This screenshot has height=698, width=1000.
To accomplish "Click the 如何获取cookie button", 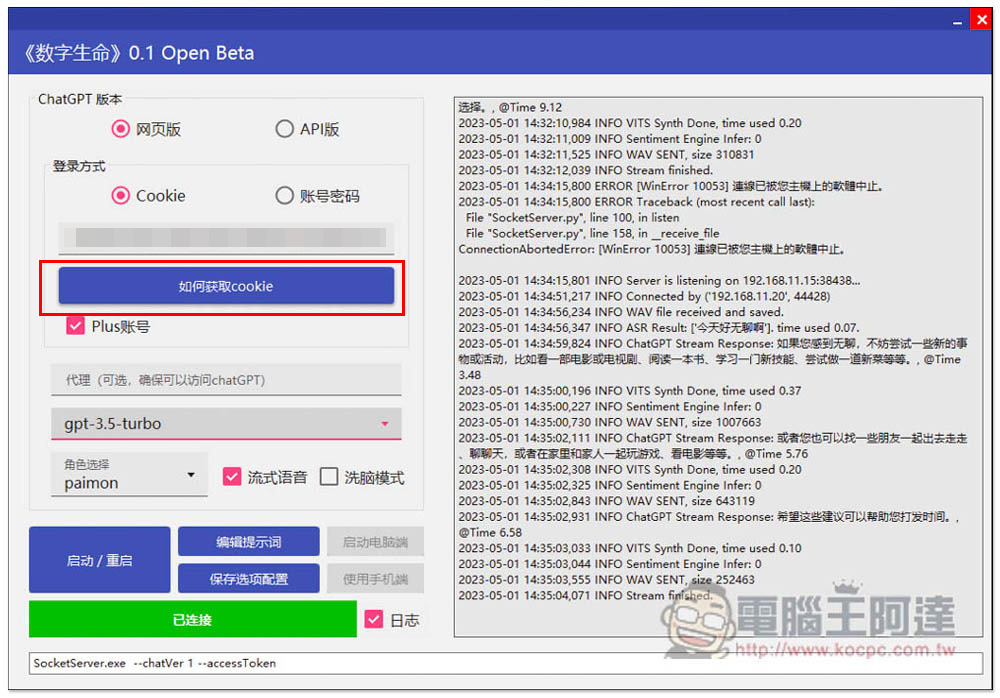I will click(226, 286).
